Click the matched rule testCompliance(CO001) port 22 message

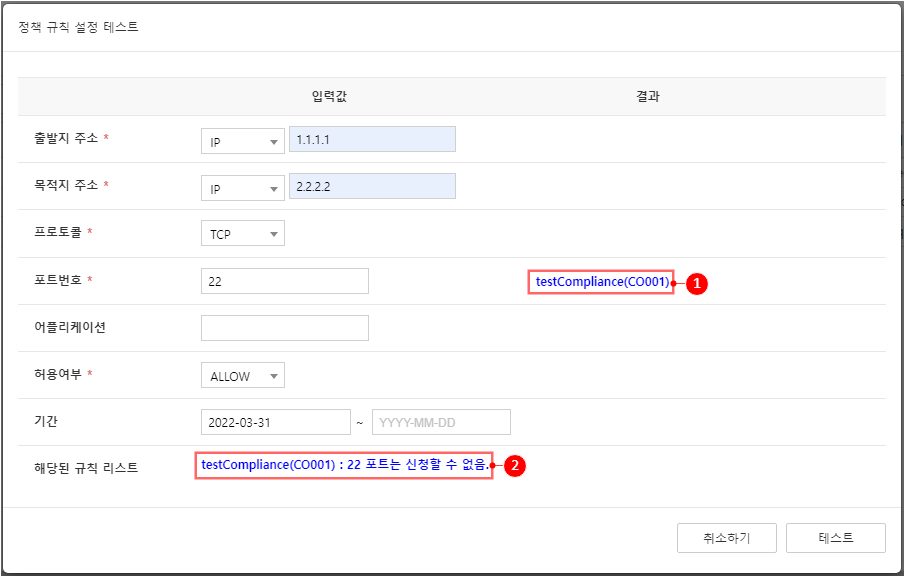click(x=345, y=465)
